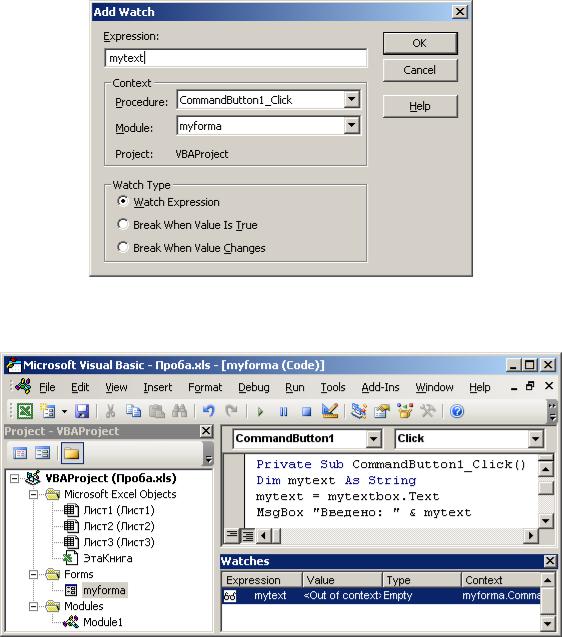The width and height of the screenshot is (562, 637).
Task: Click Help button in Add Watch dialog
Action: tap(420, 106)
